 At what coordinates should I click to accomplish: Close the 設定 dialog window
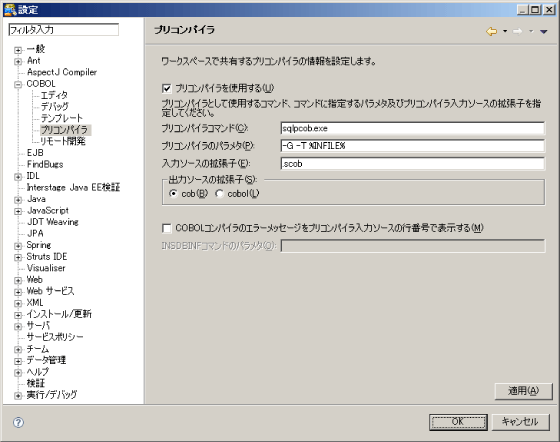click(549, 10)
